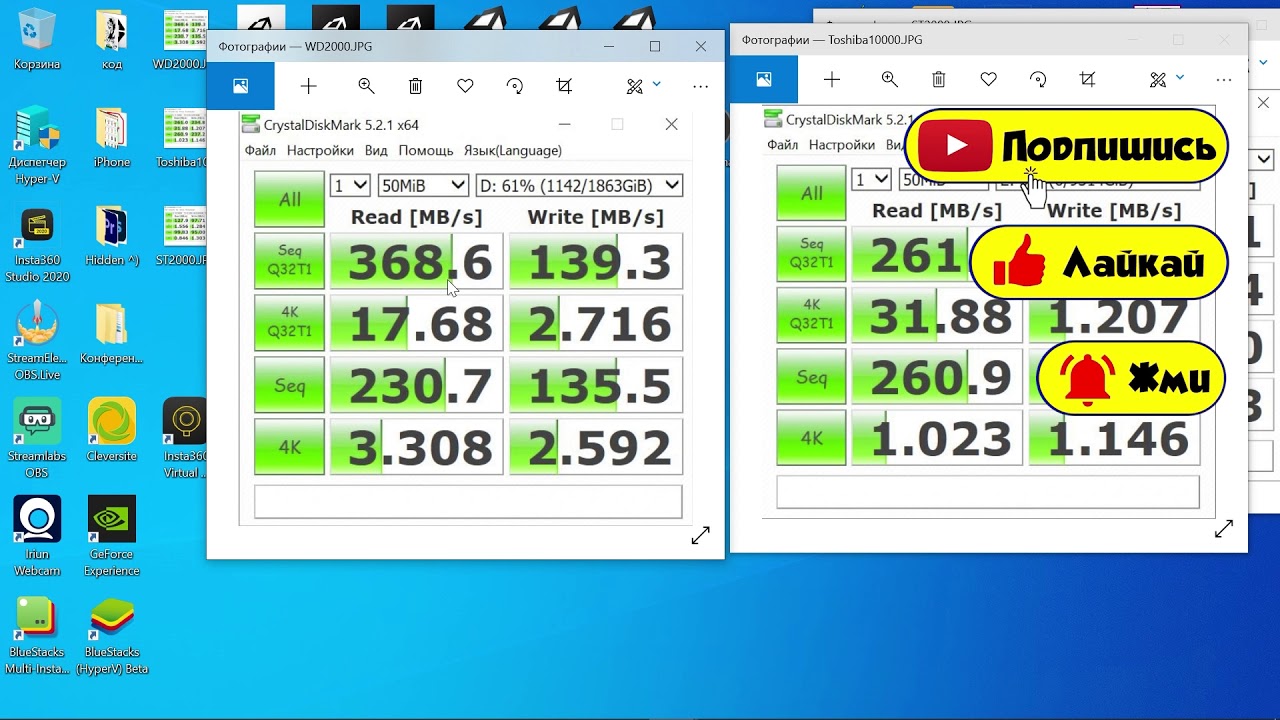This screenshot has height=720, width=1280.
Task: Select the Insta360 Studio 2020 desktop icon
Action: coord(37,244)
